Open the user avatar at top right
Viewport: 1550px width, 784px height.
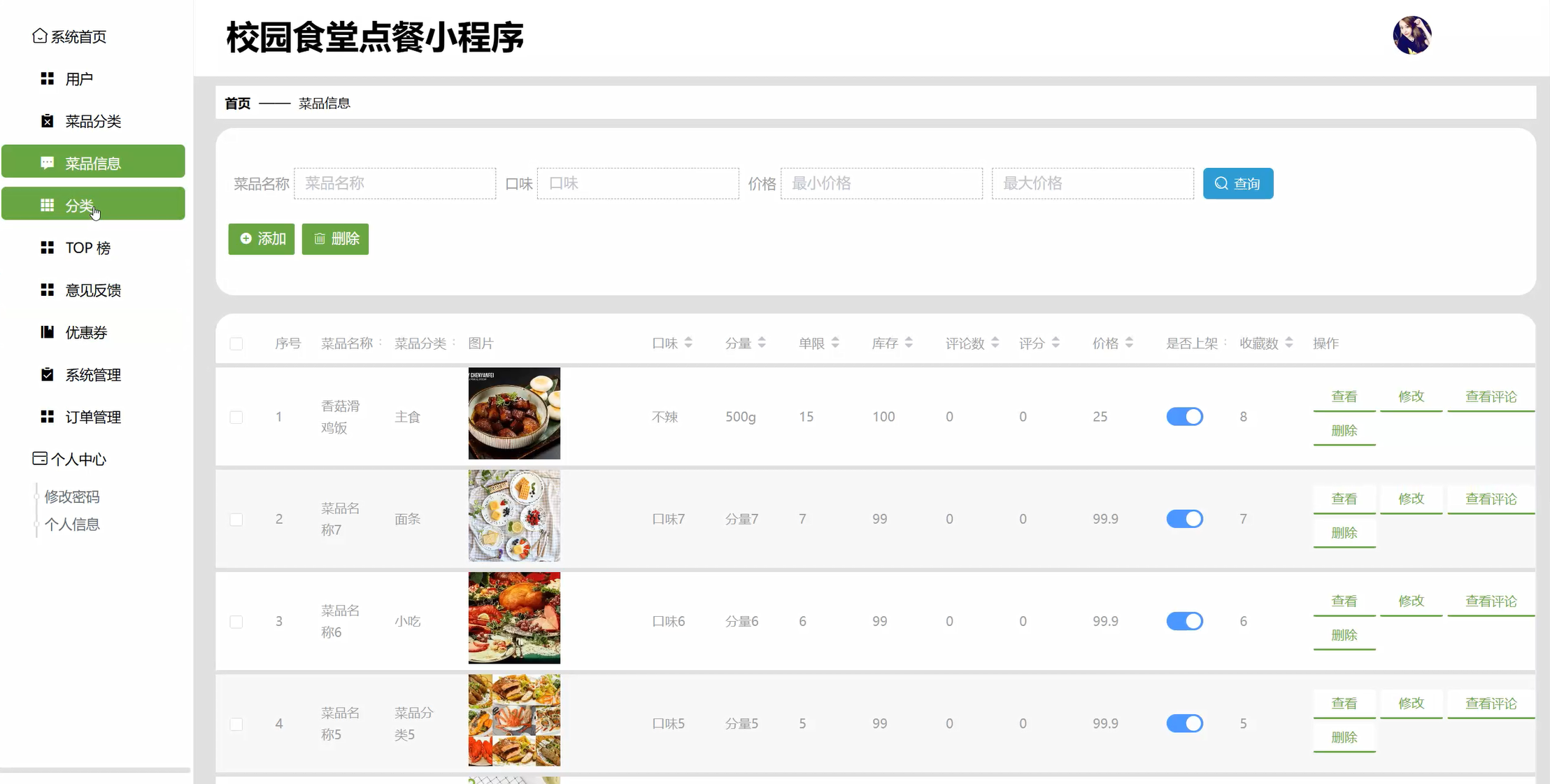point(1412,36)
